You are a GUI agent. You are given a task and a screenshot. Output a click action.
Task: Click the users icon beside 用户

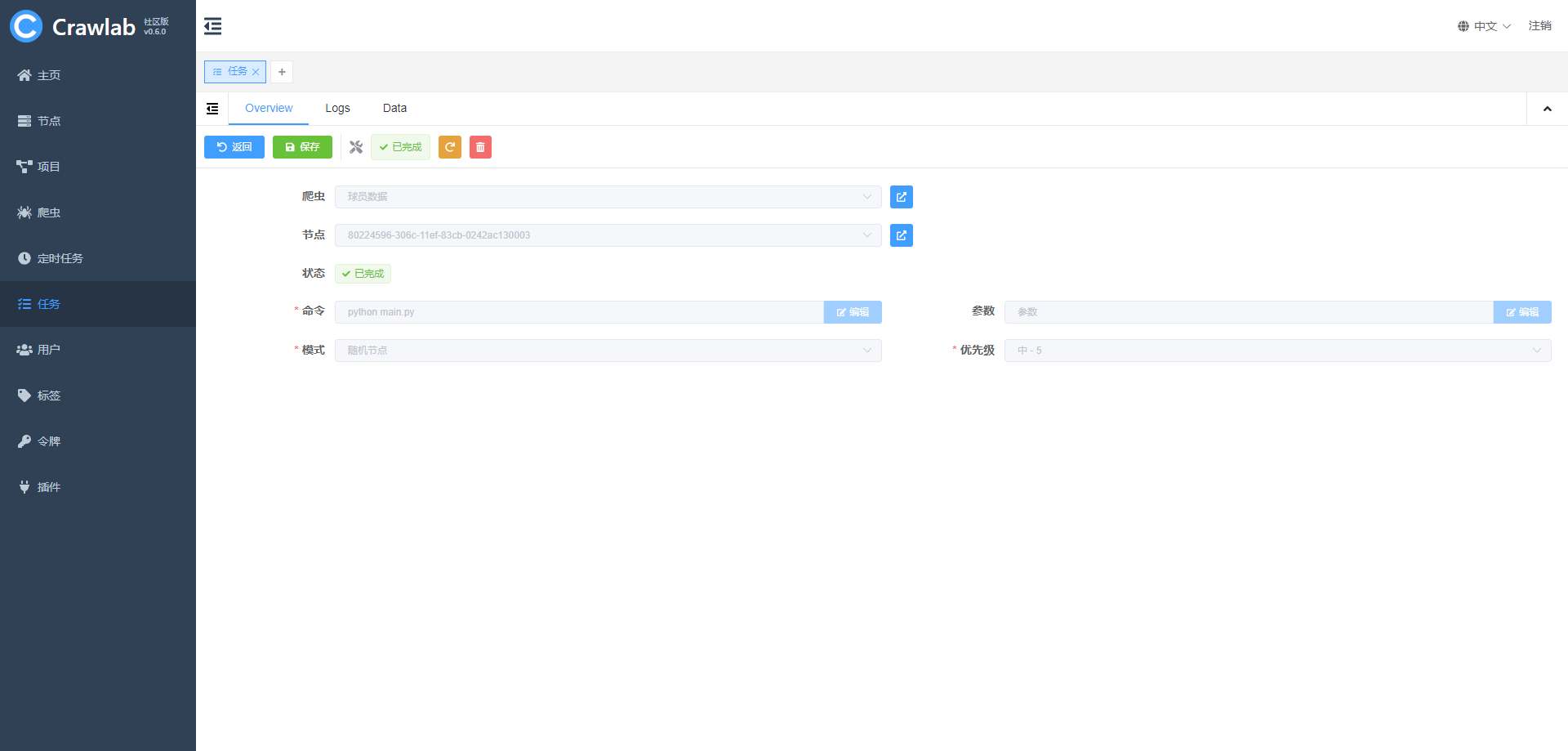click(24, 350)
